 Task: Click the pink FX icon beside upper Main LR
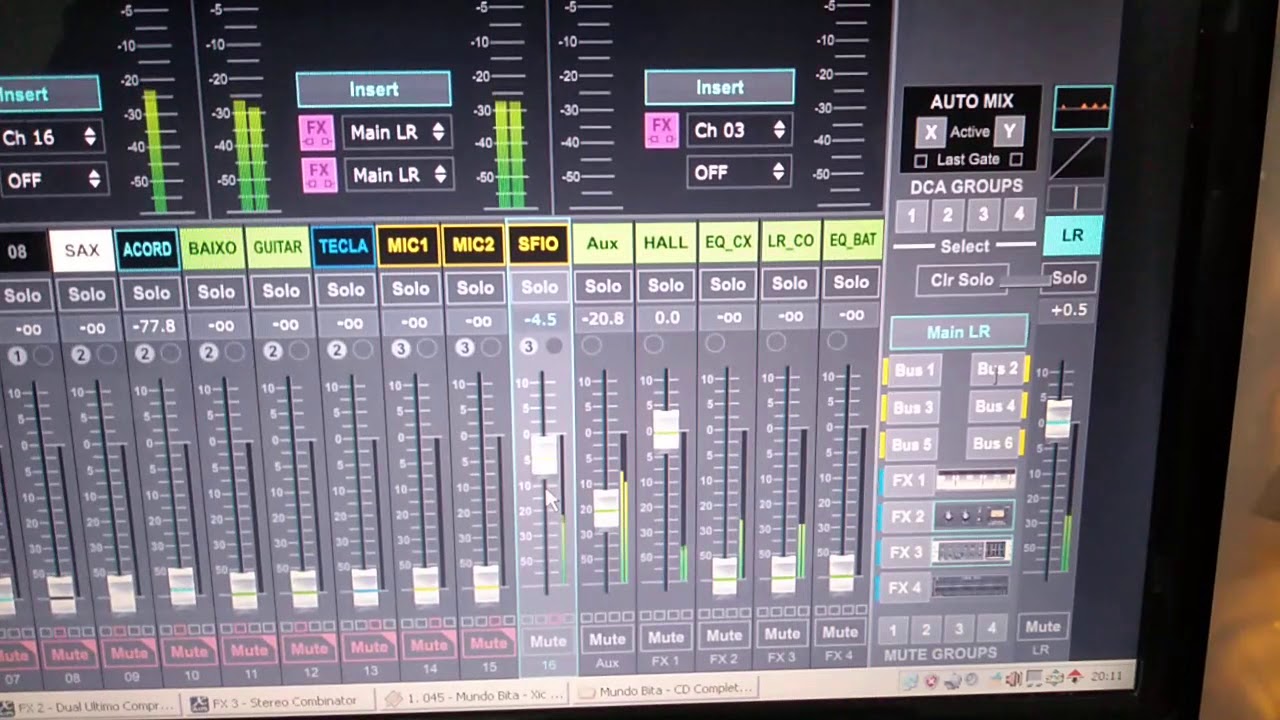[x=316, y=132]
